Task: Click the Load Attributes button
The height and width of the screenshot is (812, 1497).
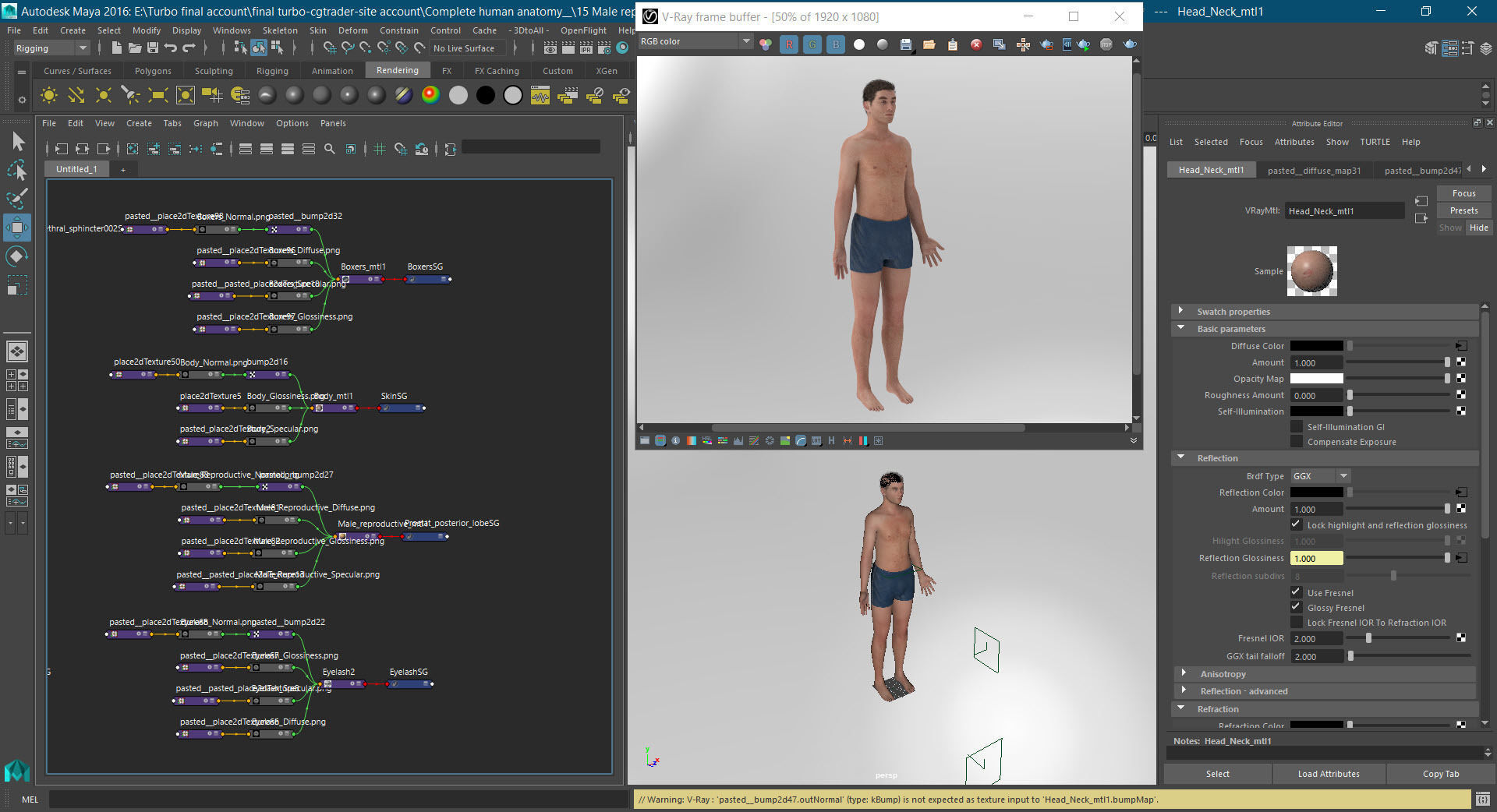Action: coord(1329,774)
